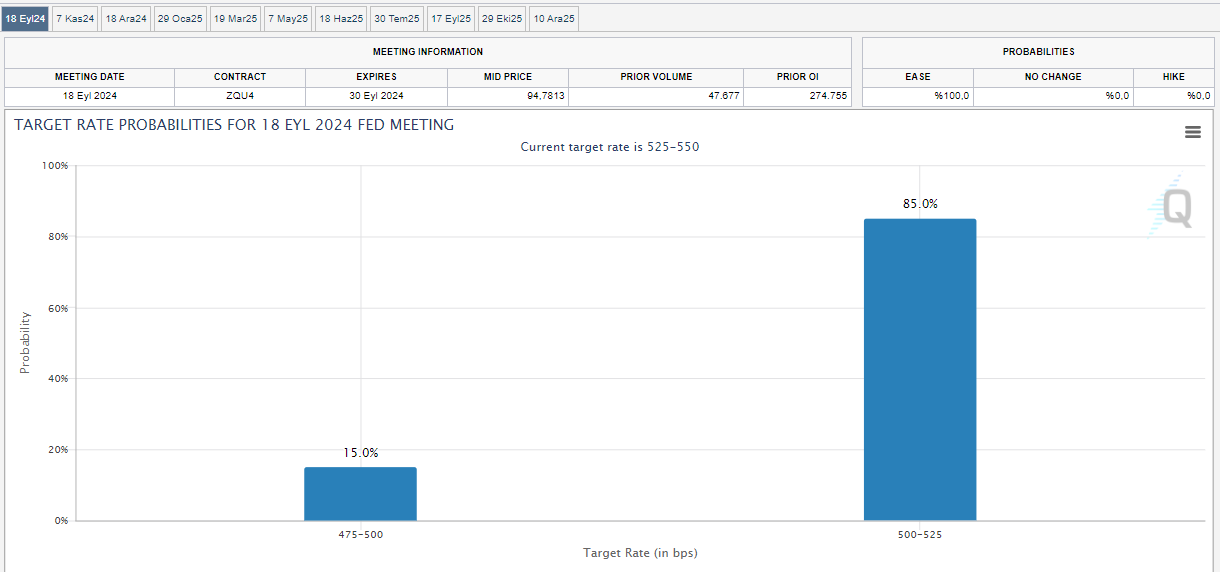The image size is (1220, 572).
Task: Switch to the 19 Mar25 tab
Action: [235, 19]
